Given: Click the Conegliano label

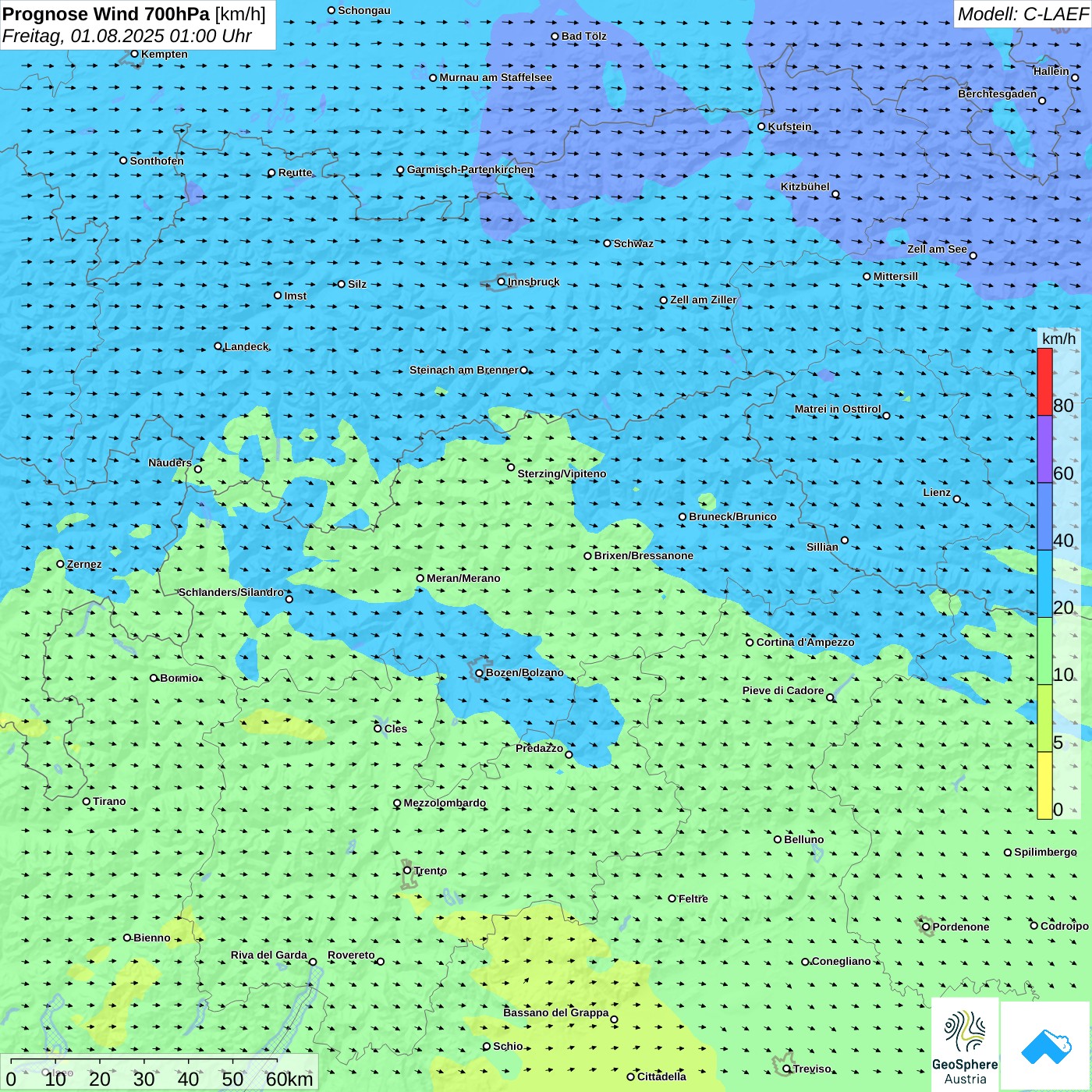Looking at the screenshot, I should (x=841, y=961).
